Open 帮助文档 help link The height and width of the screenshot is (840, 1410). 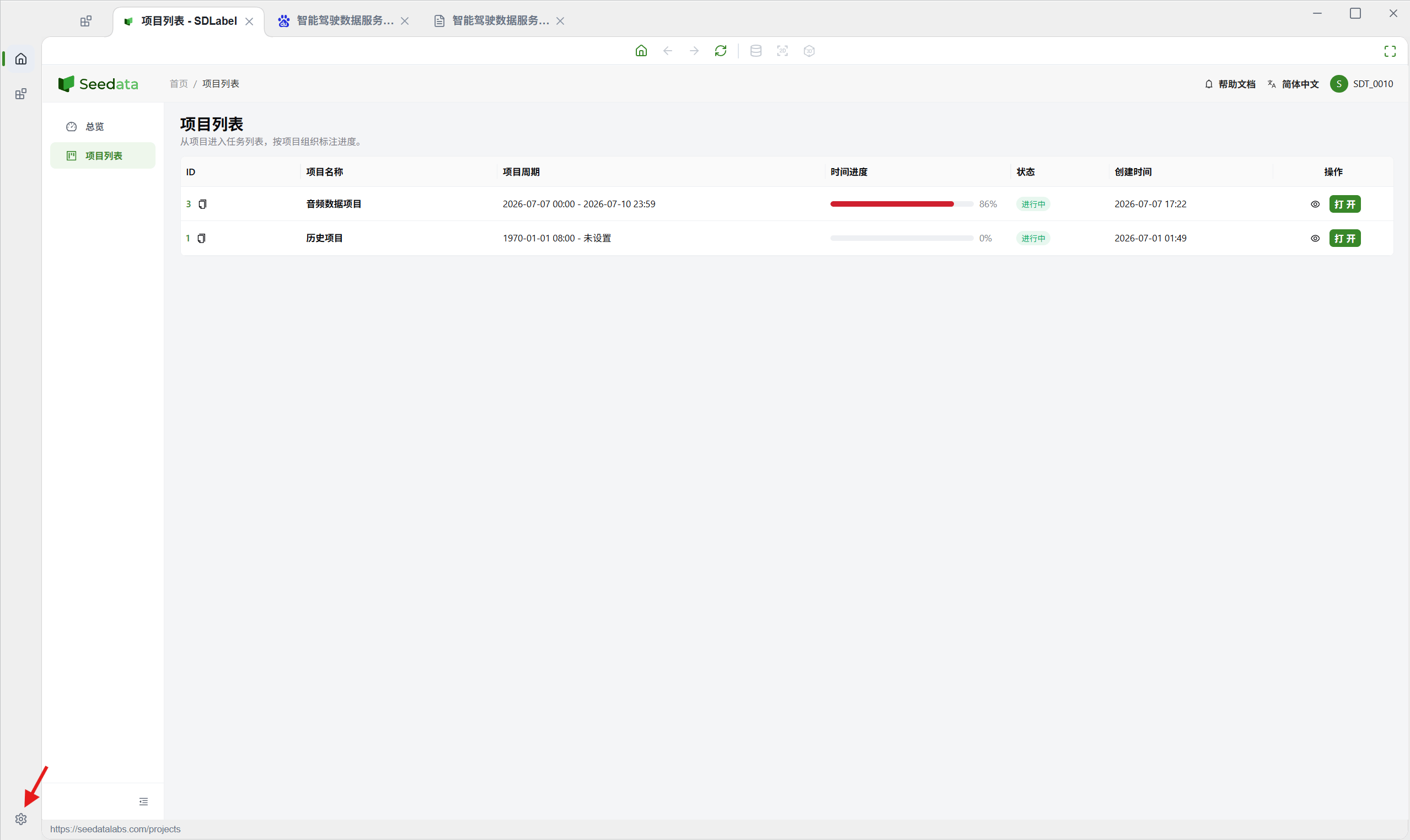click(x=1230, y=84)
